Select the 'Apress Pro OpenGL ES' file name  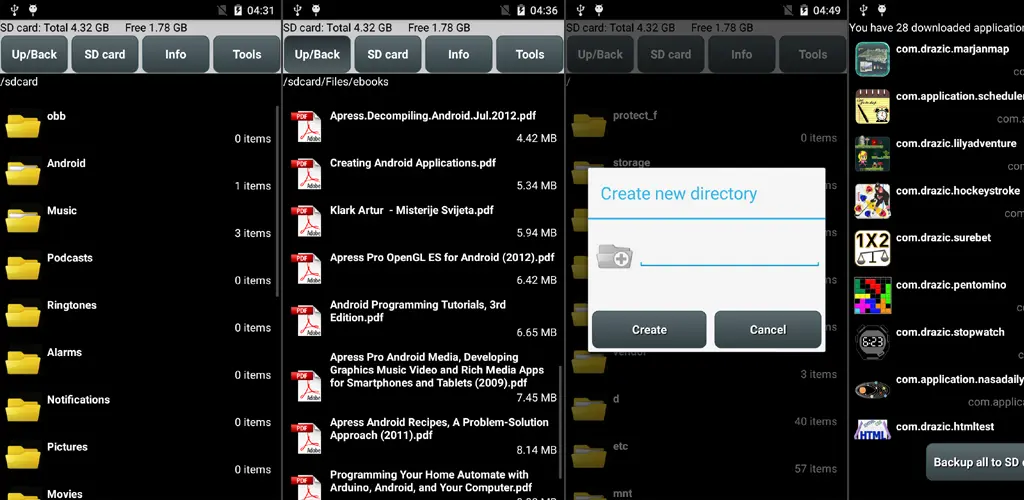442,258
